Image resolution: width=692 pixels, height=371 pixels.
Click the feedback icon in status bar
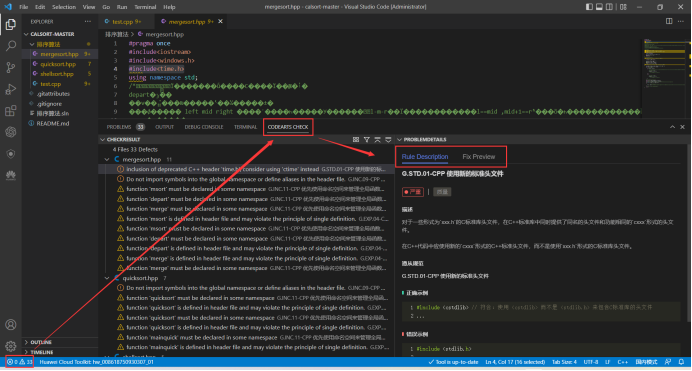(668, 362)
